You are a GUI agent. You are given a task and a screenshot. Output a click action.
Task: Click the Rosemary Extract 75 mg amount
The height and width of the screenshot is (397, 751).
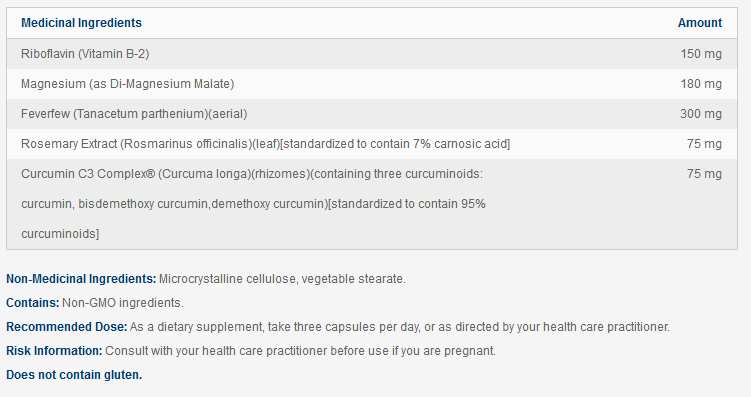[704, 144]
